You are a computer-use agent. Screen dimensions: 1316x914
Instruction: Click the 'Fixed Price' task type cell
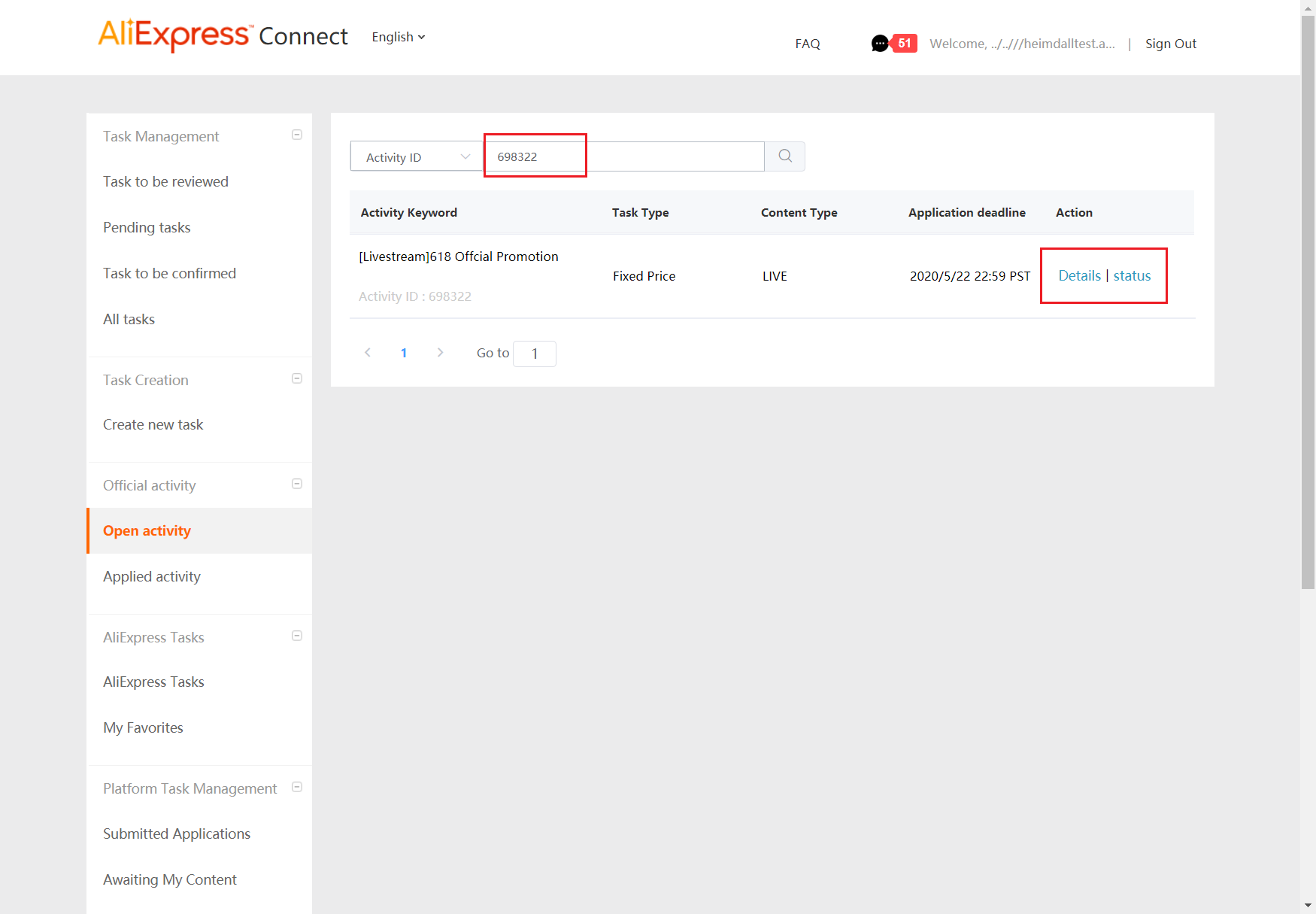[644, 276]
